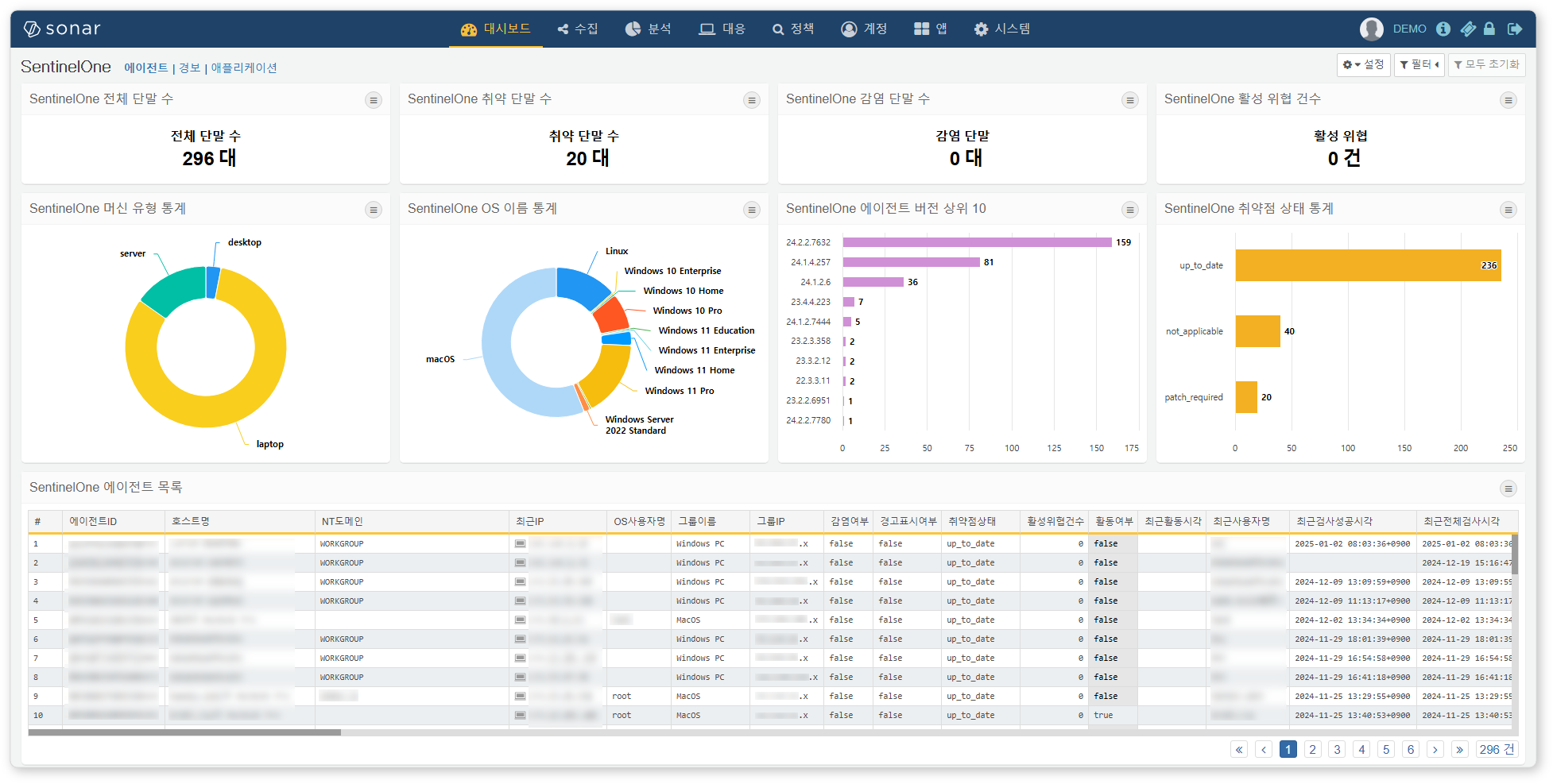Go to last page of agent list
Image resolution: width=1553 pixels, height=784 pixels.
click(x=1460, y=750)
